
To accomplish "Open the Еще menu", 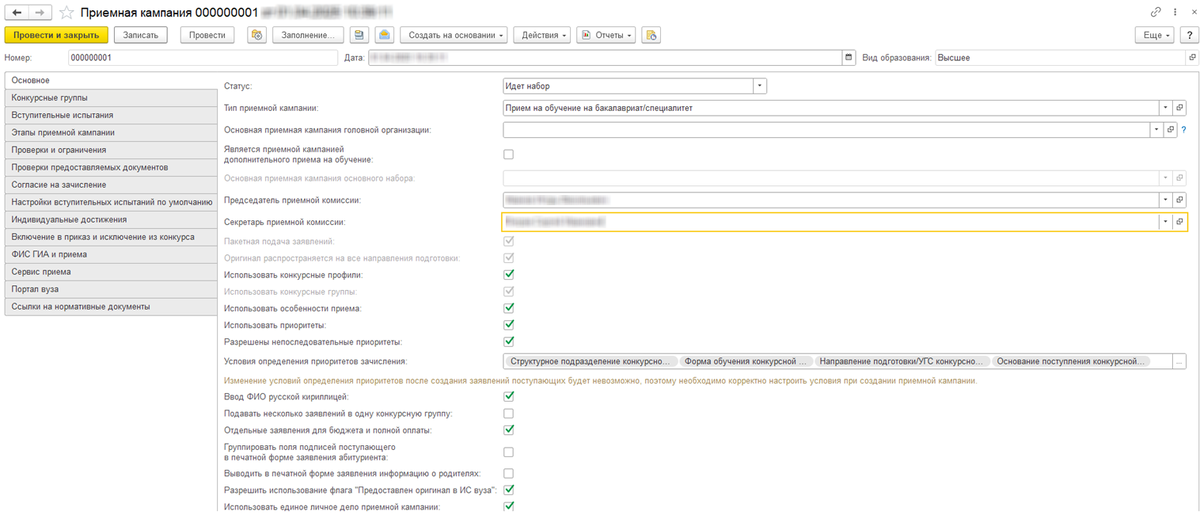I will point(1156,35).
